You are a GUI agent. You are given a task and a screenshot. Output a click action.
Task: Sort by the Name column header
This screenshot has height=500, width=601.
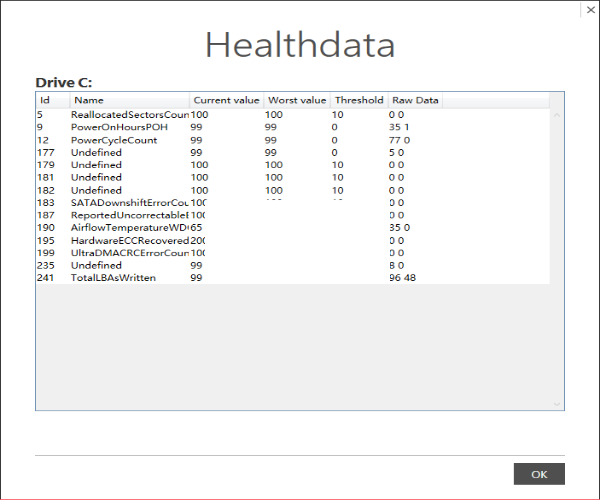pos(130,100)
